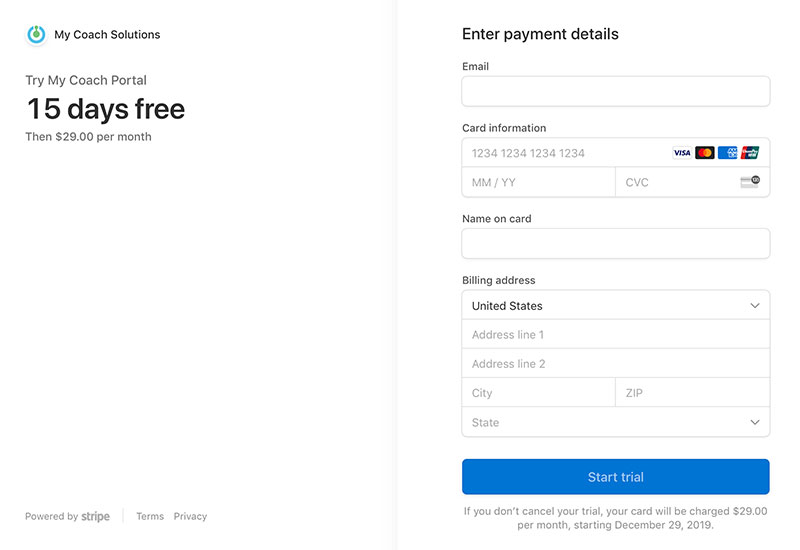This screenshot has height=550, width=800.
Task: Open the United States country dropdown
Action: pyautogui.click(x=600, y=306)
